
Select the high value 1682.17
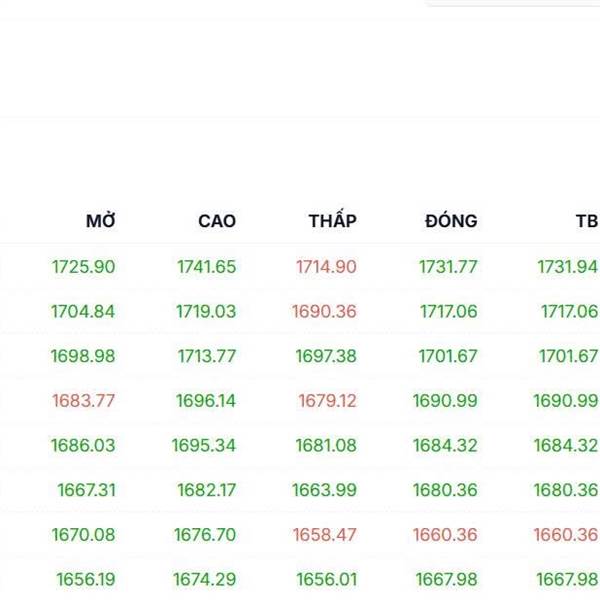pyautogui.click(x=207, y=490)
